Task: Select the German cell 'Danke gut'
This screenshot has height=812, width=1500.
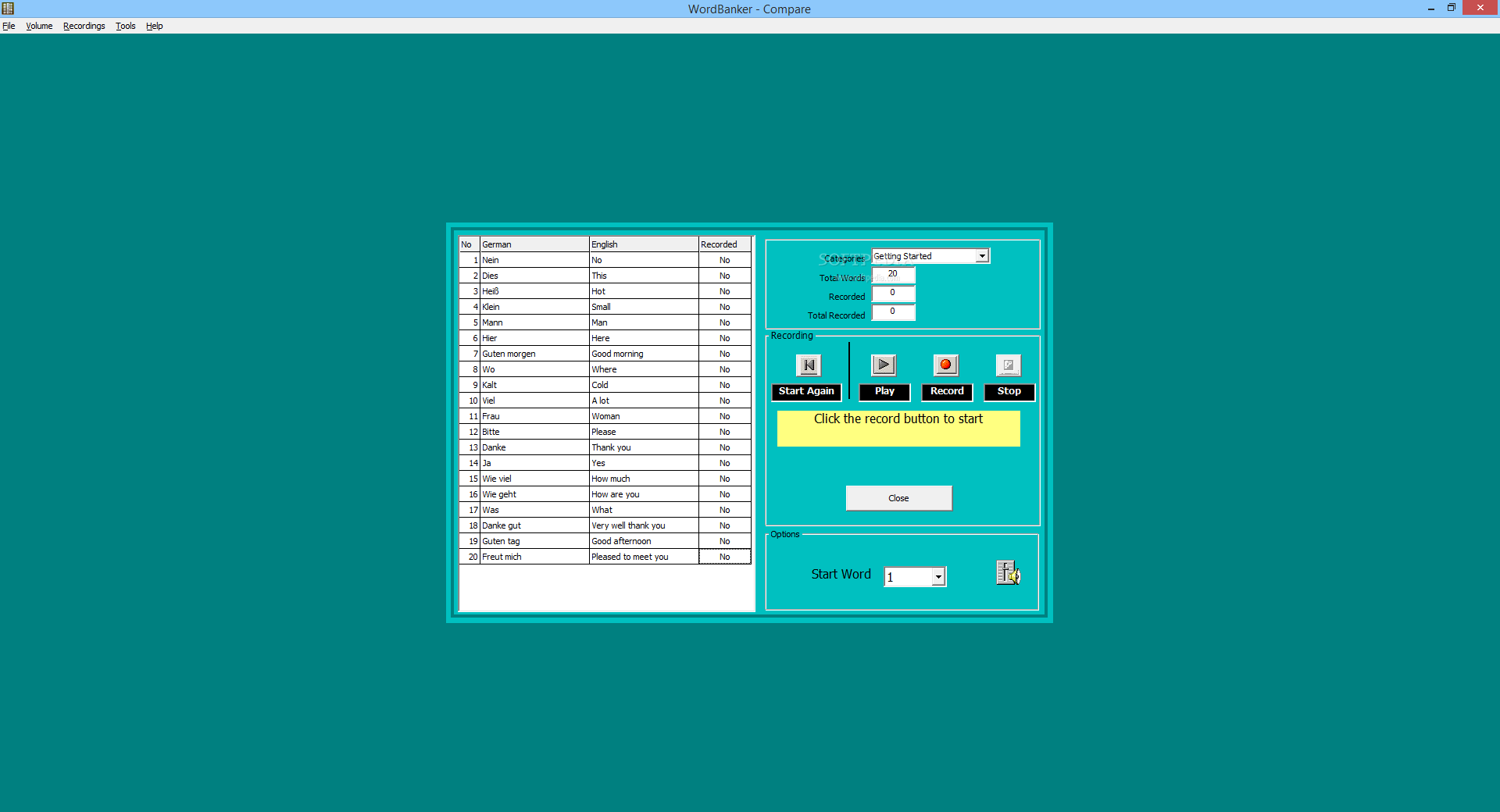Action: (x=534, y=525)
